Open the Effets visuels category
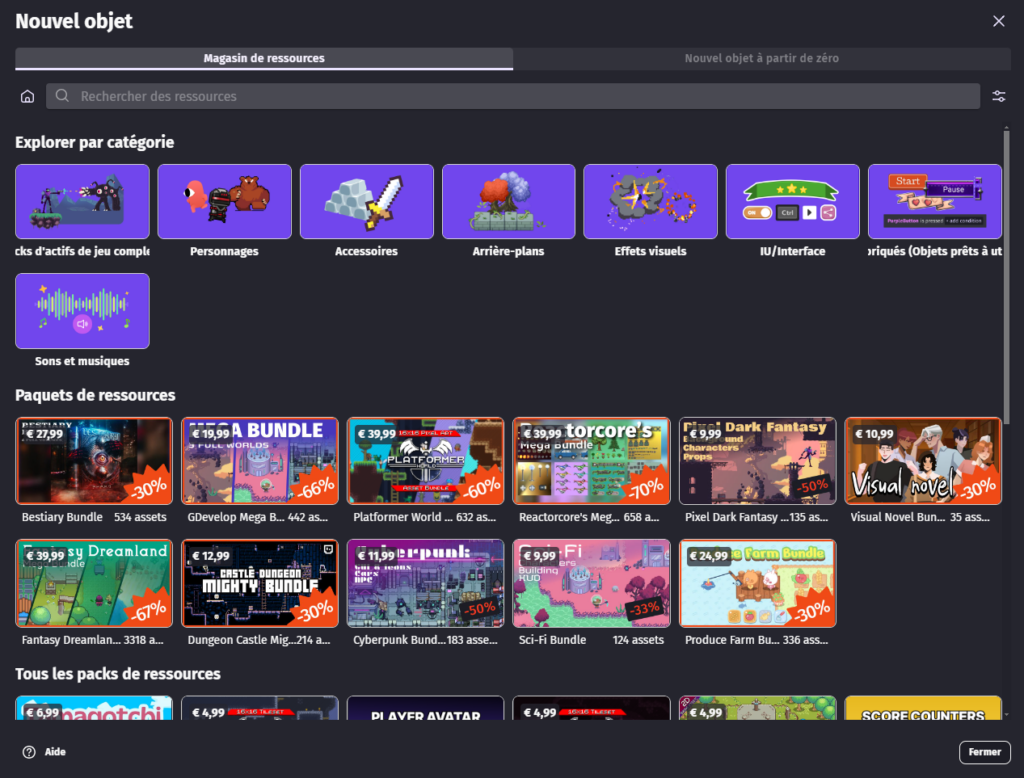The width and height of the screenshot is (1024, 778). [650, 201]
